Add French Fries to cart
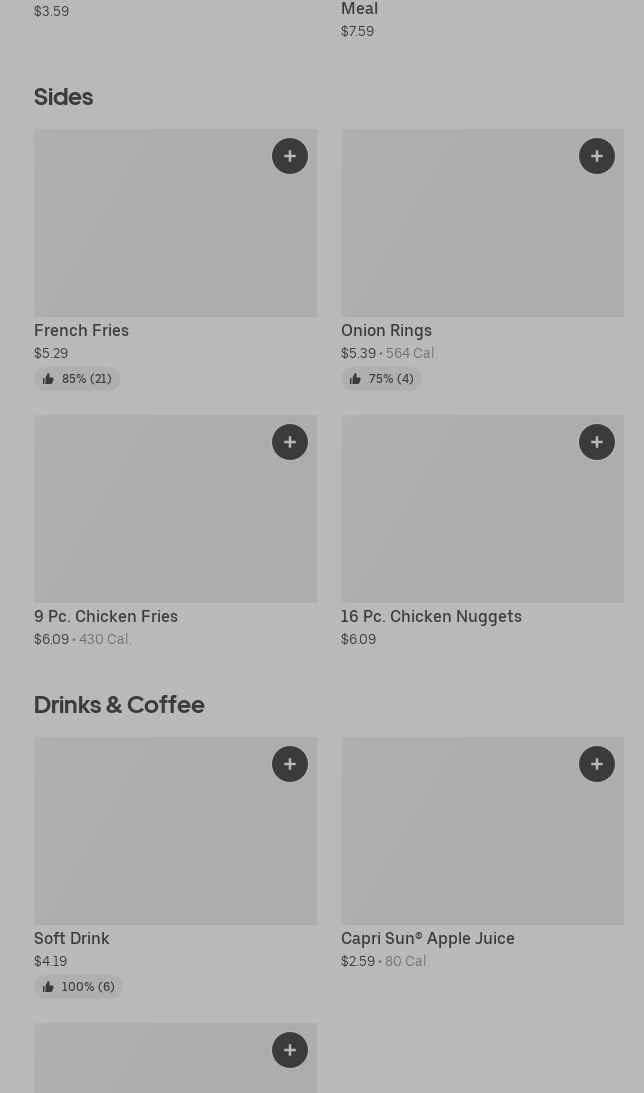This screenshot has width=644, height=1093. coord(290,156)
